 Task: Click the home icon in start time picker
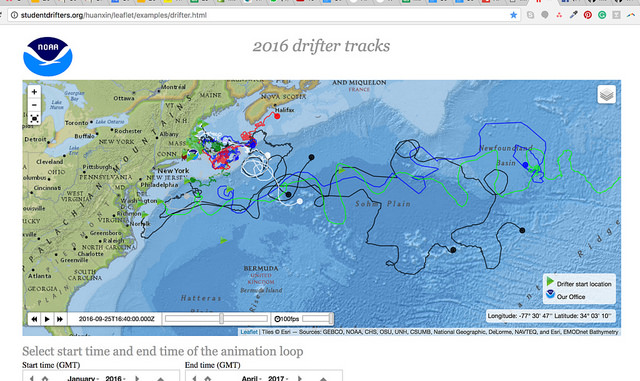click(x=45, y=379)
